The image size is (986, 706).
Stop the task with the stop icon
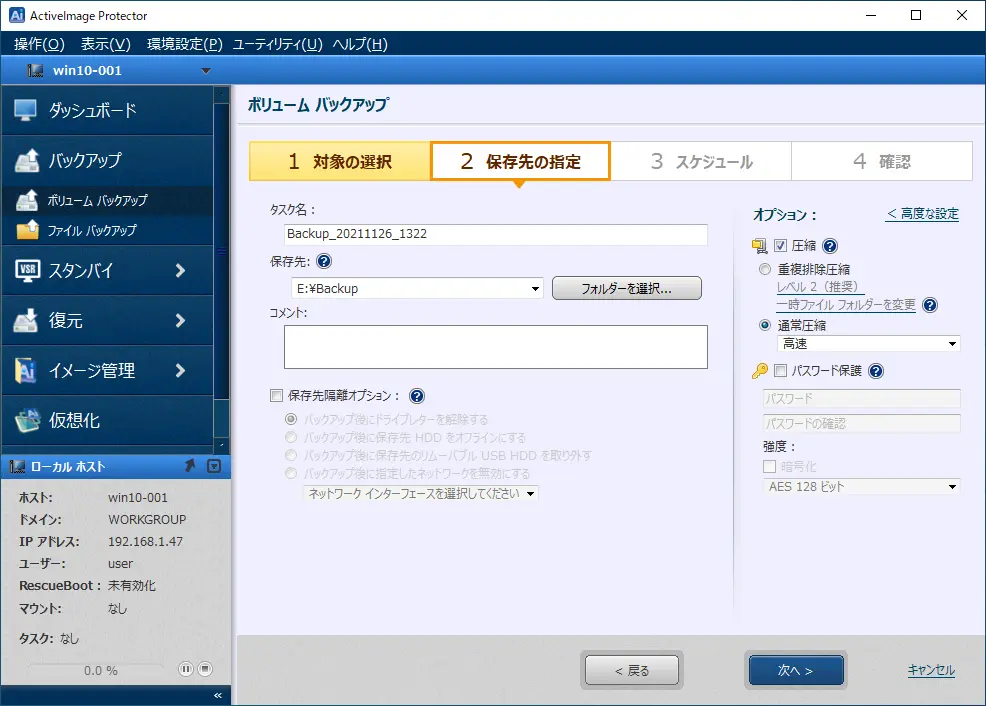click(205, 669)
